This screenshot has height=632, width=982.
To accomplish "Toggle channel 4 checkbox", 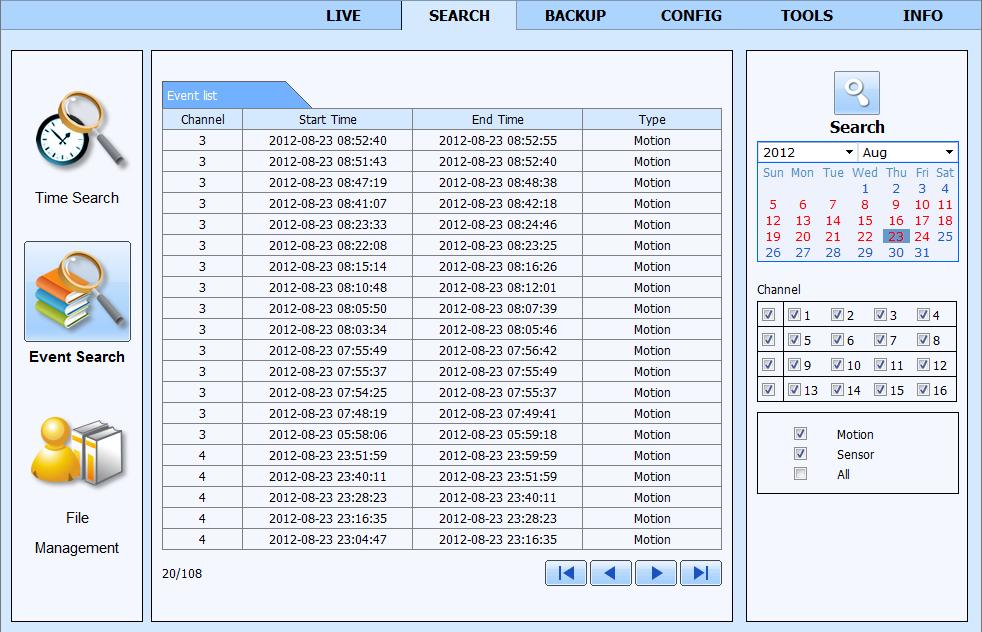I will tap(923, 314).
